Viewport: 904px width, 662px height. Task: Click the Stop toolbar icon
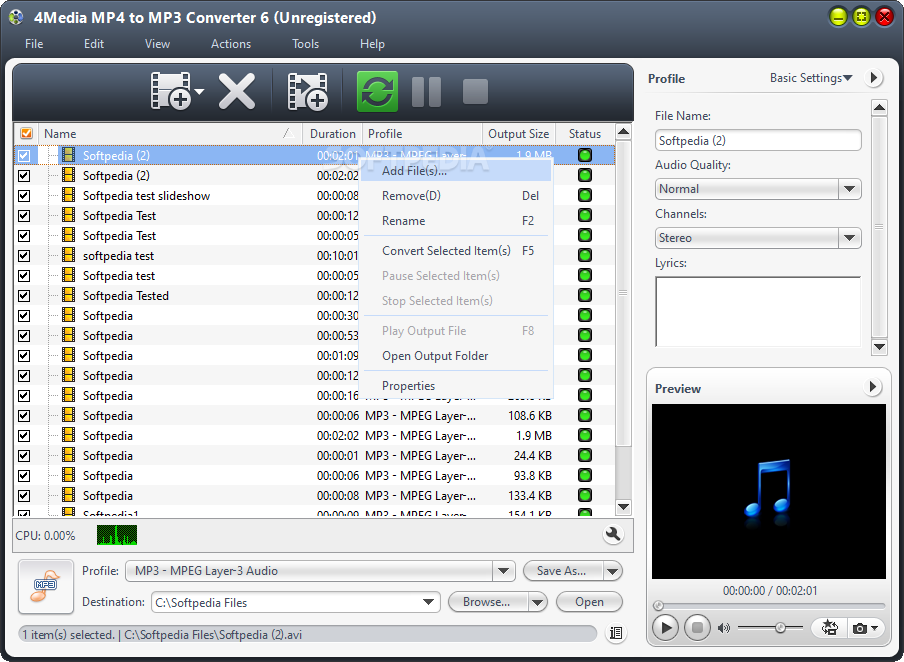[x=475, y=91]
